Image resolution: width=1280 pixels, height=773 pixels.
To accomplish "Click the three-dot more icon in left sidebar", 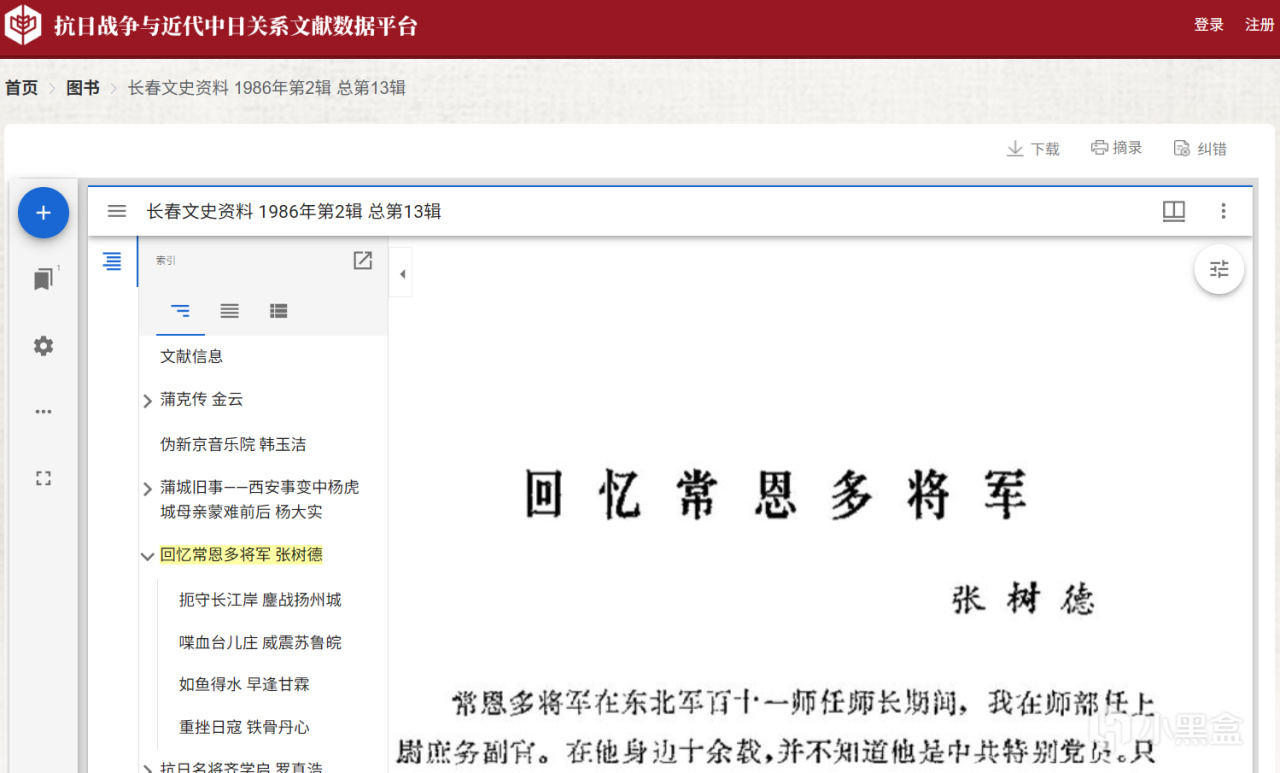I will pyautogui.click(x=43, y=411).
